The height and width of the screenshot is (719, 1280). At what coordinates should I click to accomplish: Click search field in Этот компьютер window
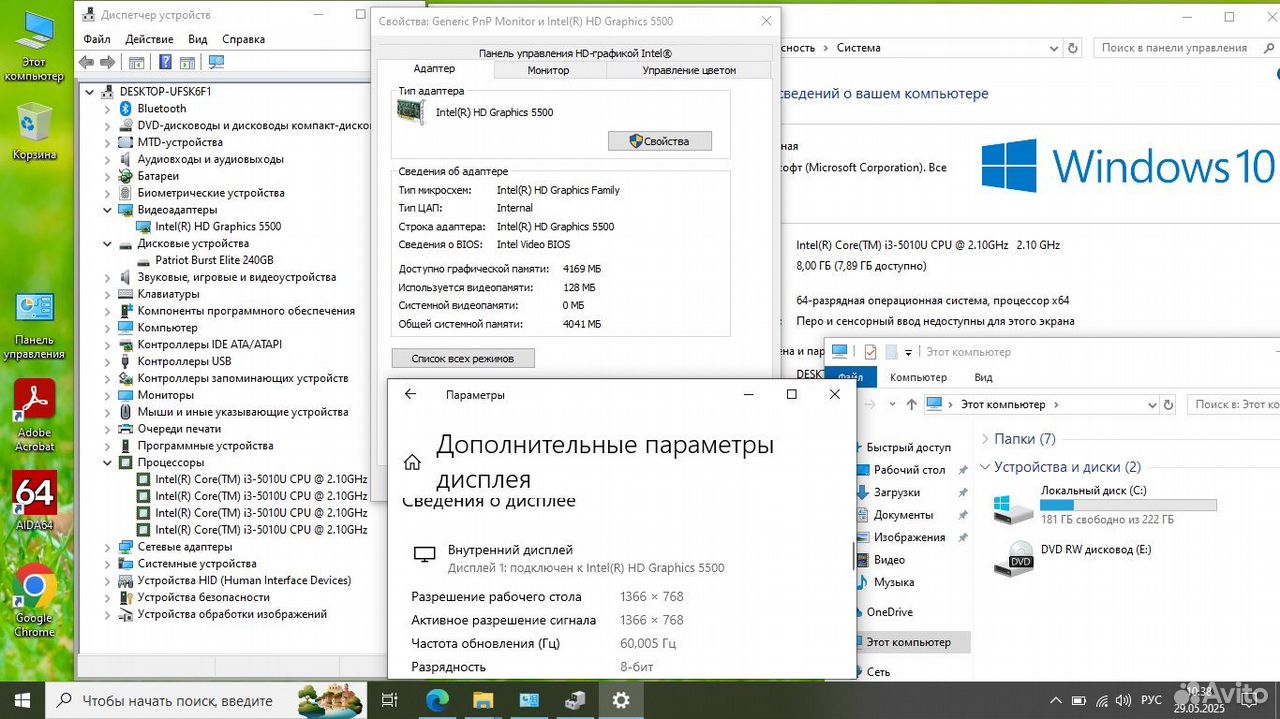[1234, 404]
